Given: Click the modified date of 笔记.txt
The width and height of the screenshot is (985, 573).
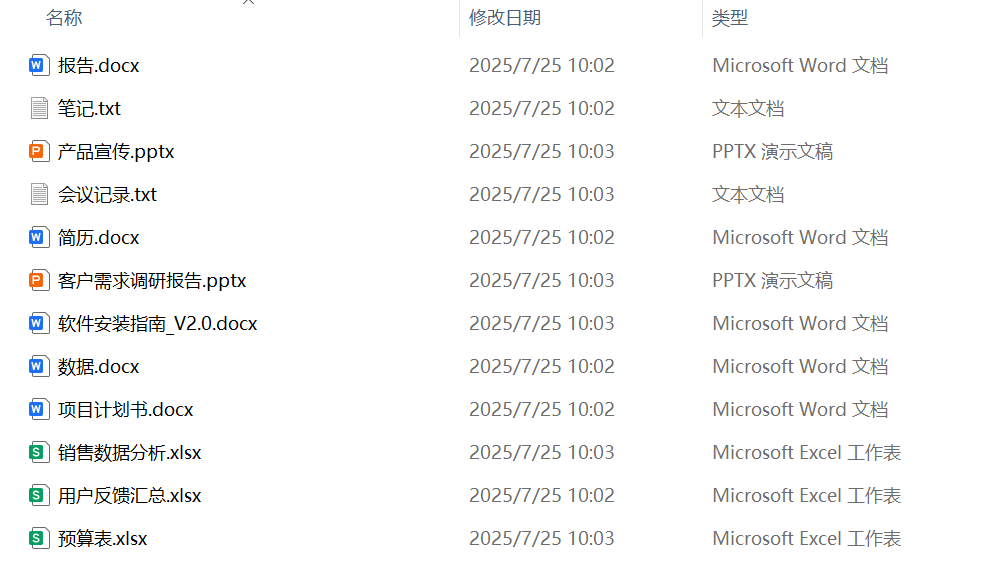Looking at the screenshot, I should (541, 109).
